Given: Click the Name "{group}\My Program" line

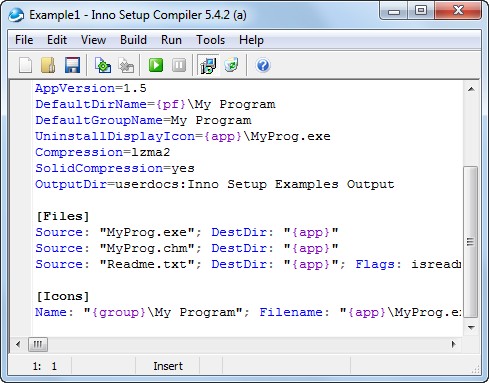Looking at the screenshot, I should pyautogui.click(x=248, y=312).
